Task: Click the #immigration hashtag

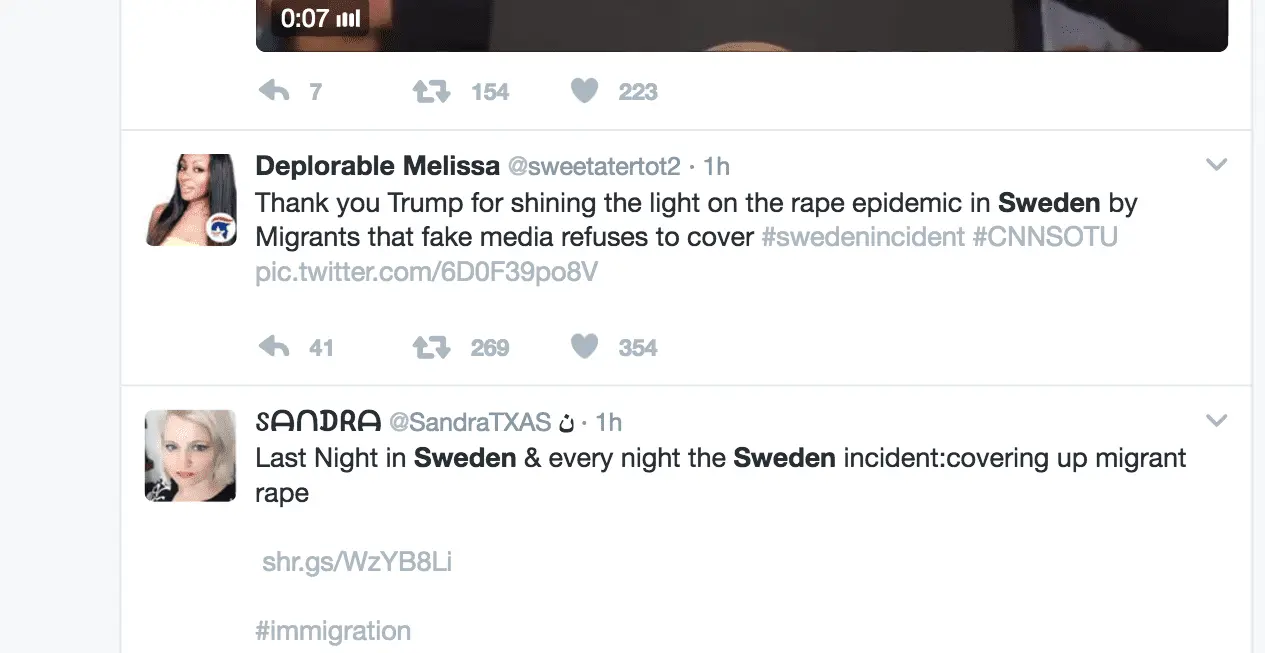Action: point(333,631)
